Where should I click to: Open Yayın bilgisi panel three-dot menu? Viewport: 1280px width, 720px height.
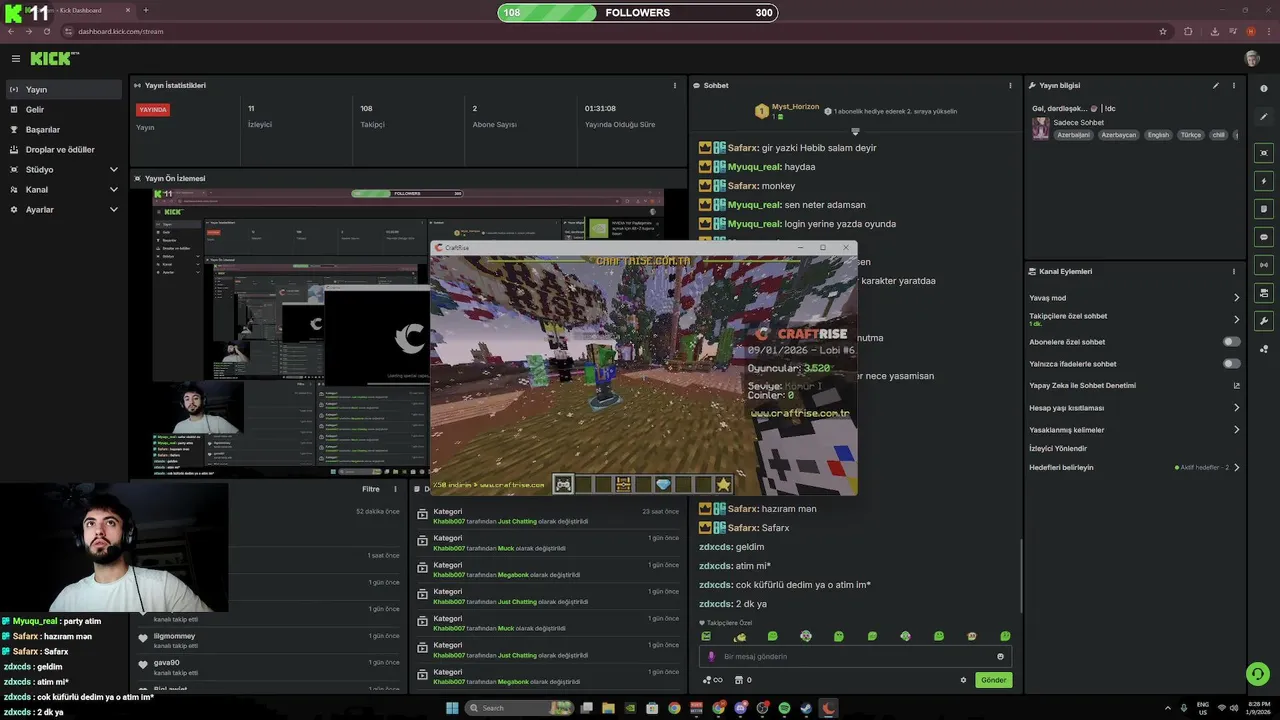1234,85
